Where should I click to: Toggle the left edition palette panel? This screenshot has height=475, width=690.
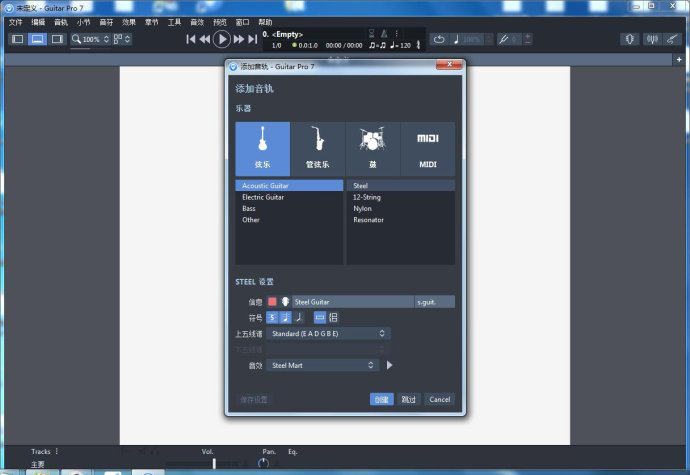(18, 39)
